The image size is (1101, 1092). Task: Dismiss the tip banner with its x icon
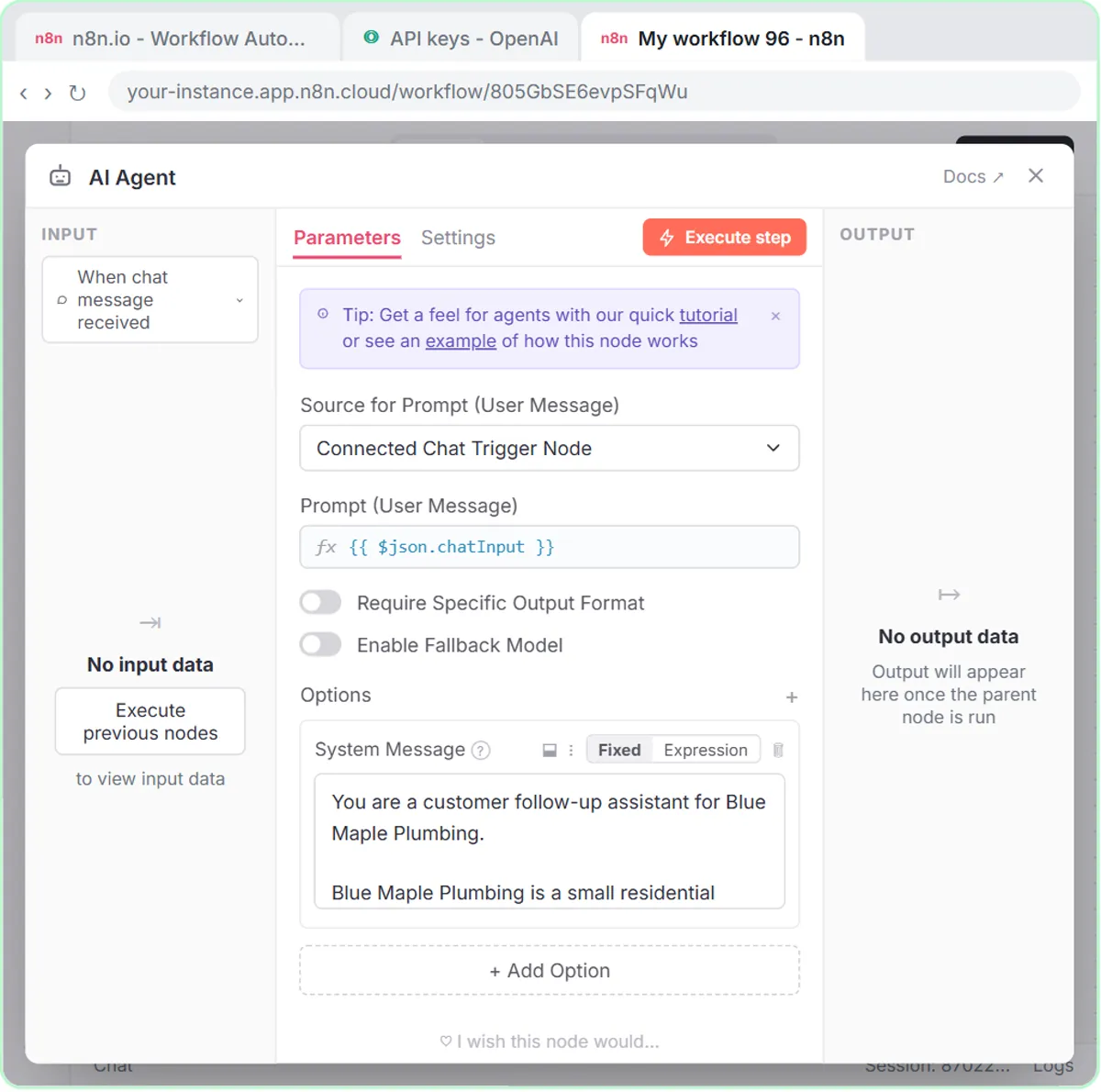(776, 316)
